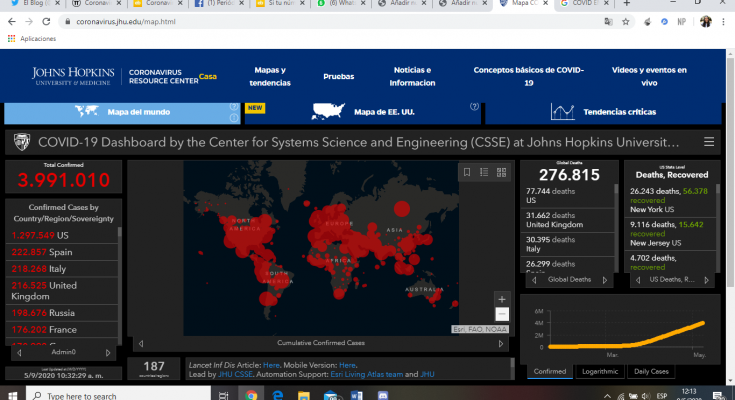Select the Tendencias críticas tab
The image size is (735, 400).
603,113
